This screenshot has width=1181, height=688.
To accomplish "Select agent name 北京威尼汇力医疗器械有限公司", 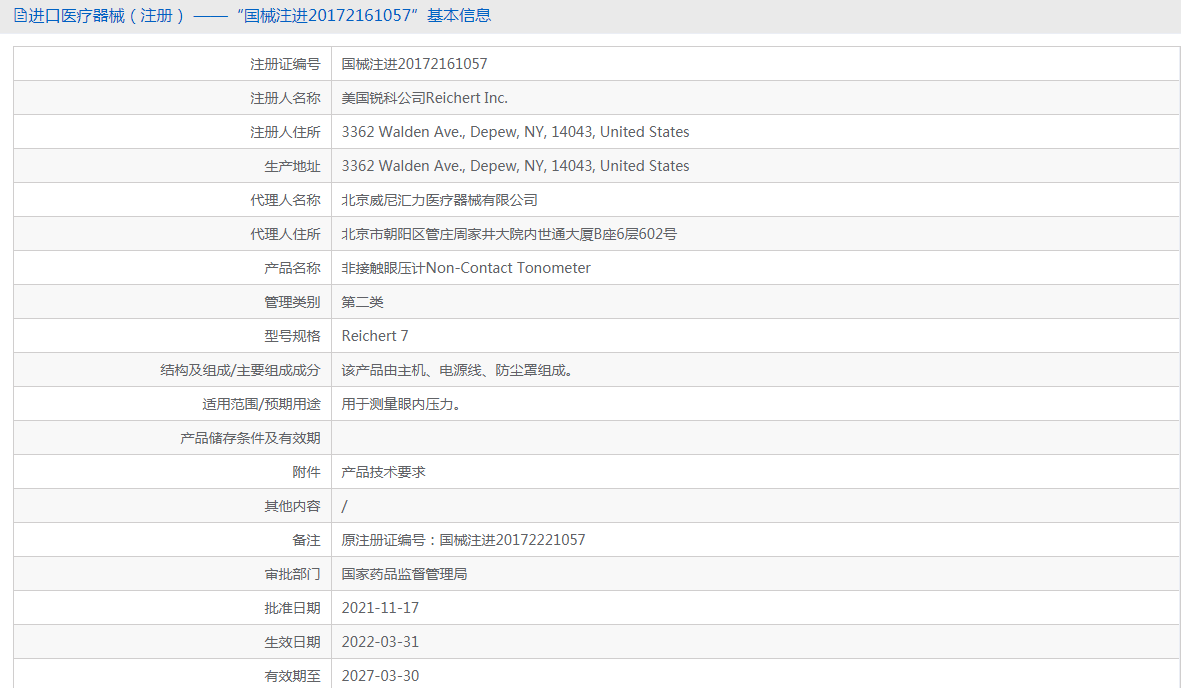I will pos(439,200).
